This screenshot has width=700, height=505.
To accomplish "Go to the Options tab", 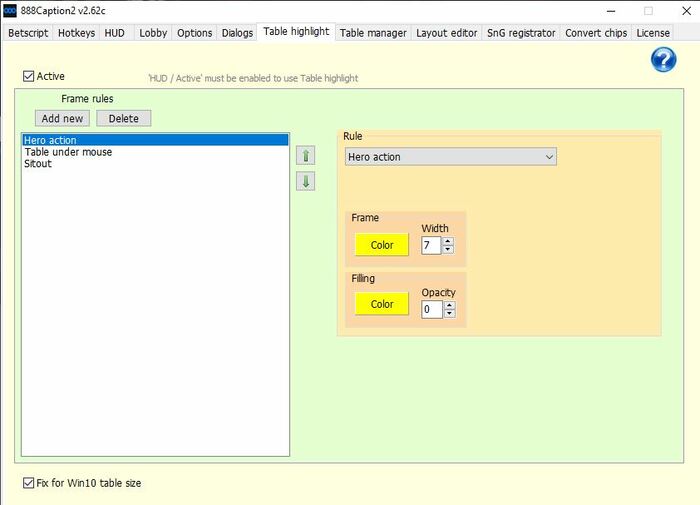I will coord(195,33).
